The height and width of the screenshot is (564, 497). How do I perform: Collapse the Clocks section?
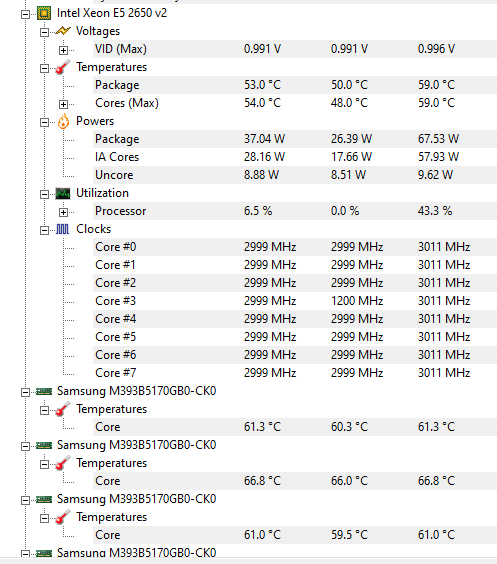click(x=44, y=230)
